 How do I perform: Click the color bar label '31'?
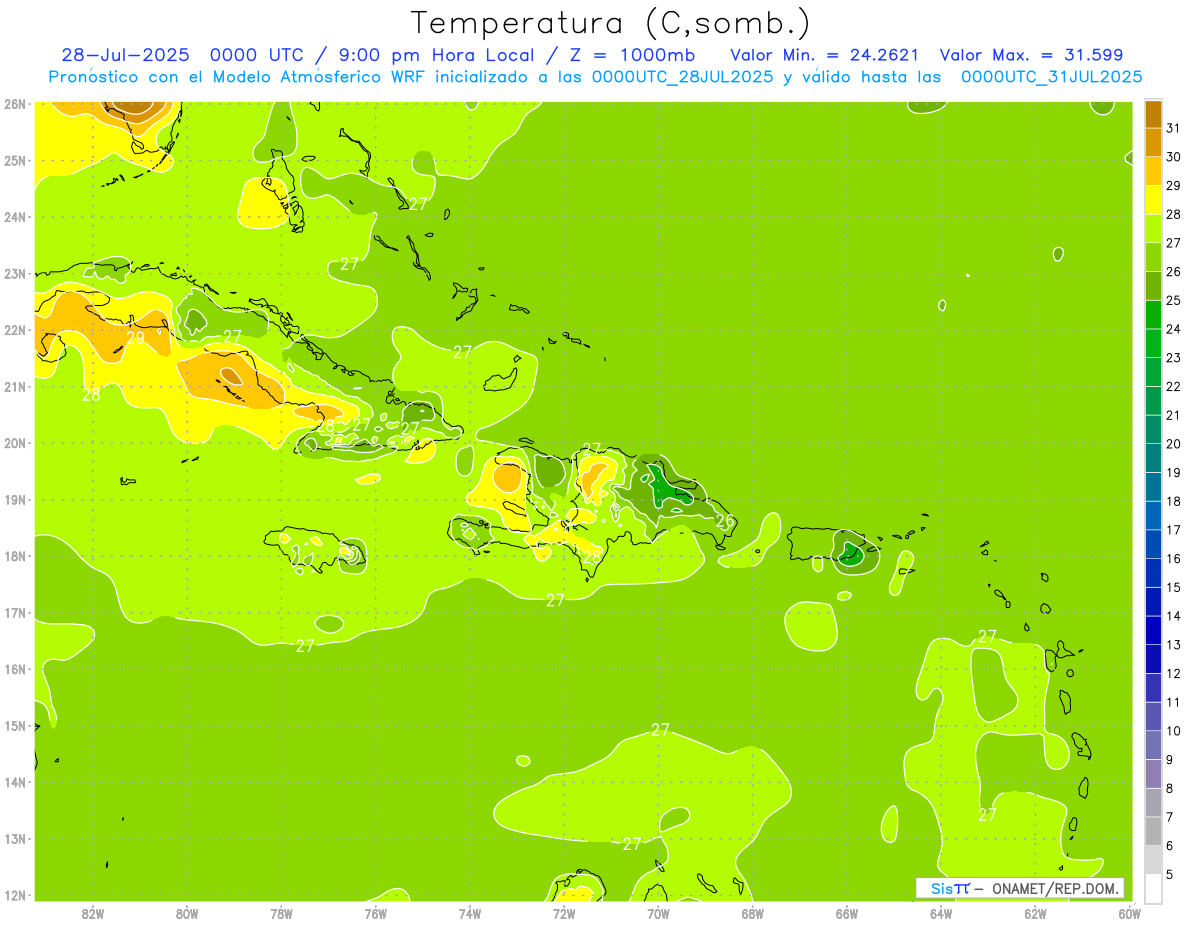click(x=1174, y=128)
